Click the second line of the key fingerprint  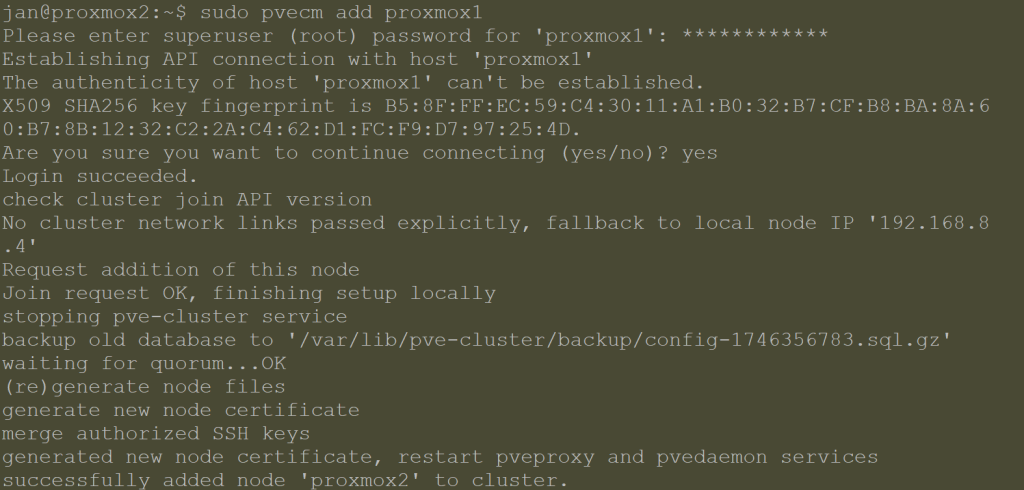click(x=291, y=129)
